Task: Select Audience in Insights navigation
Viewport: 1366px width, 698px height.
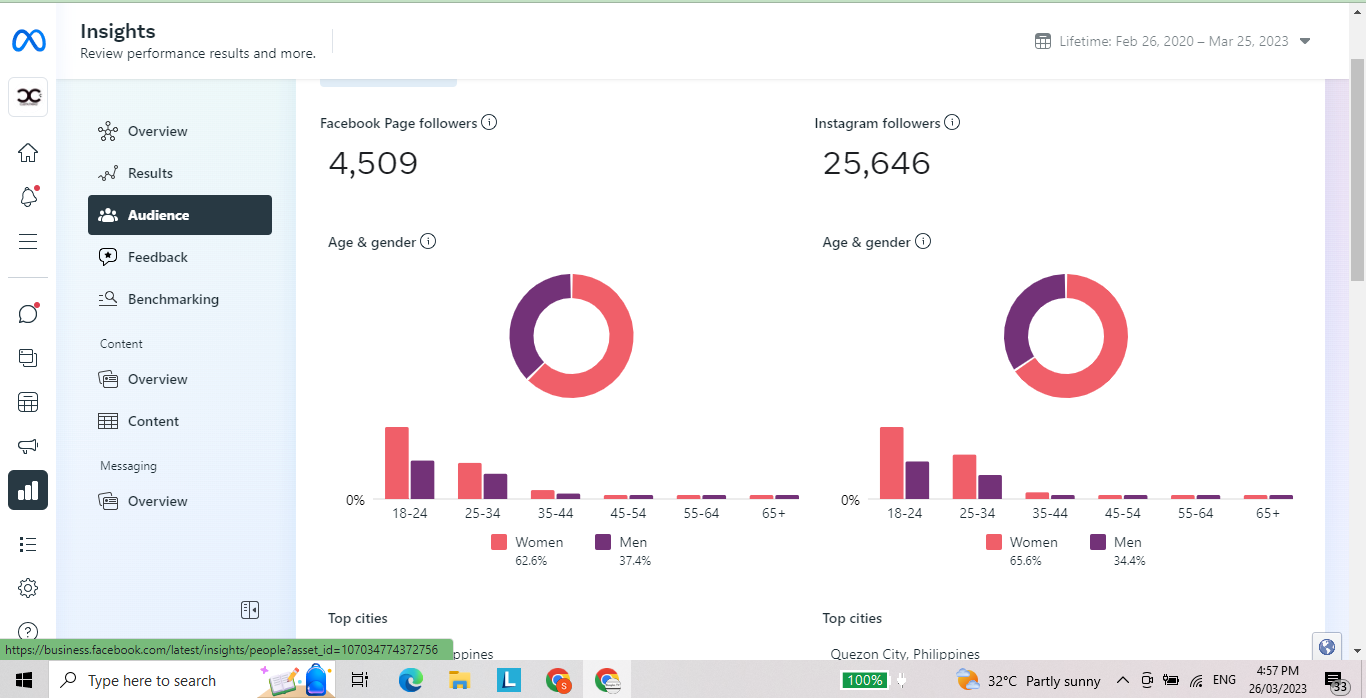Action: (x=180, y=215)
